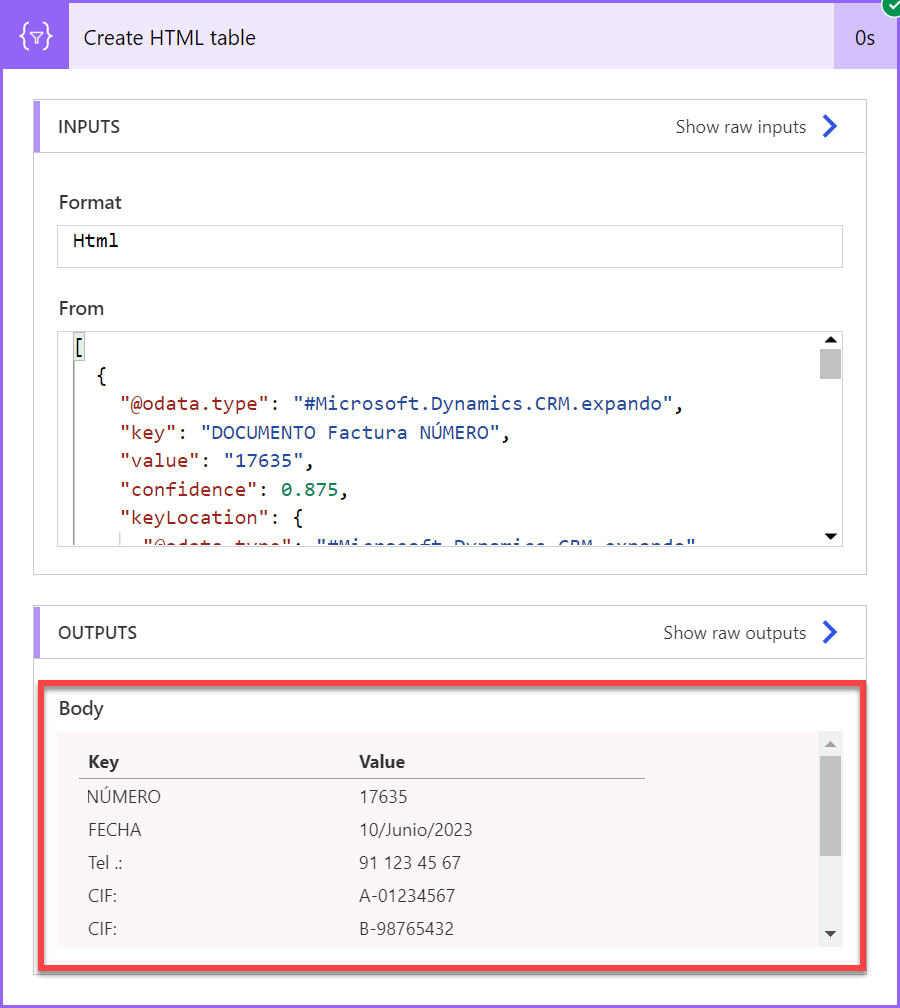Click the blue chevron beside Show raw outputs

click(829, 632)
